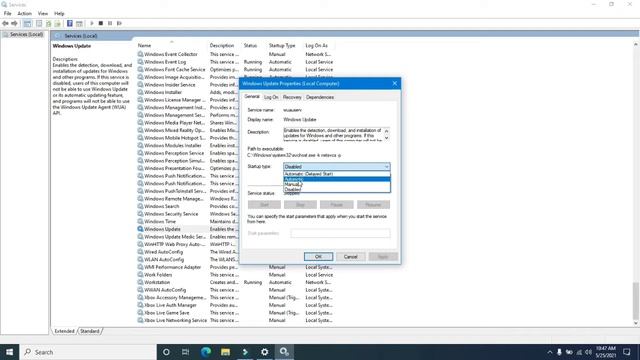Screen dimensions: 640x360
Task: Click the Stop Service square icon
Action: coord(101,23)
